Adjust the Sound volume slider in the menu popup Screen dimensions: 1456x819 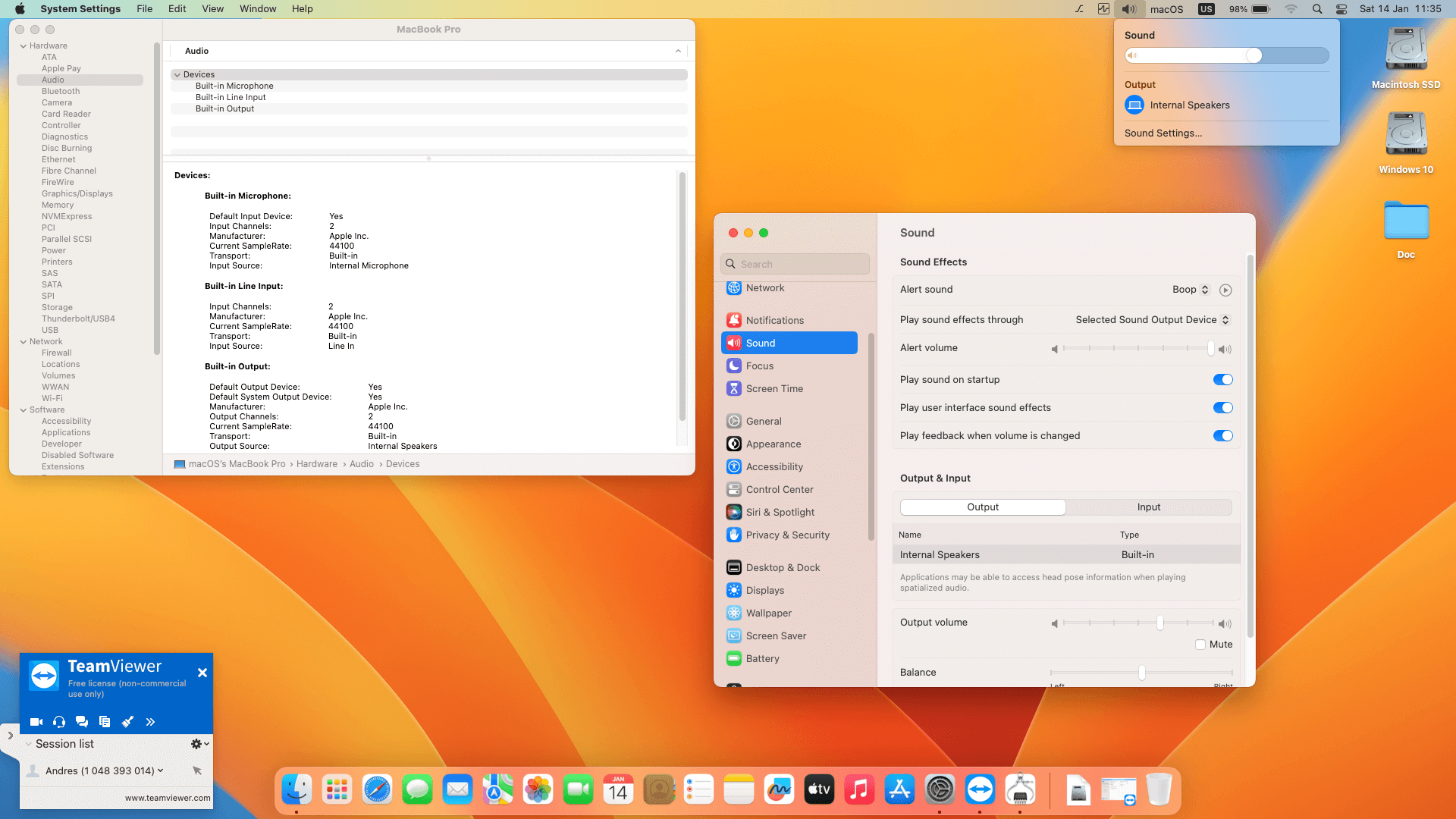click(1227, 55)
